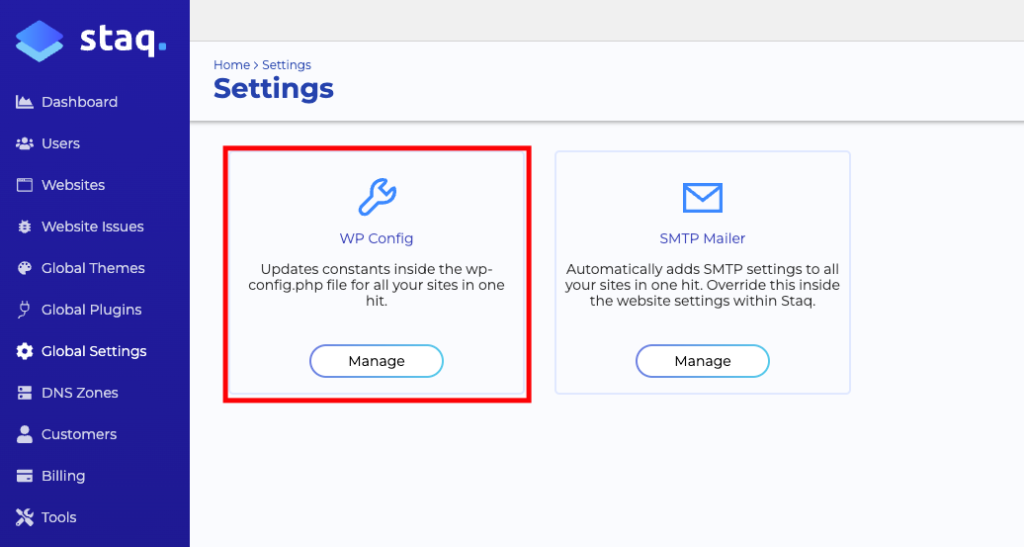This screenshot has height=547, width=1024.
Task: Click the Global Themes palette icon
Action: [25, 268]
